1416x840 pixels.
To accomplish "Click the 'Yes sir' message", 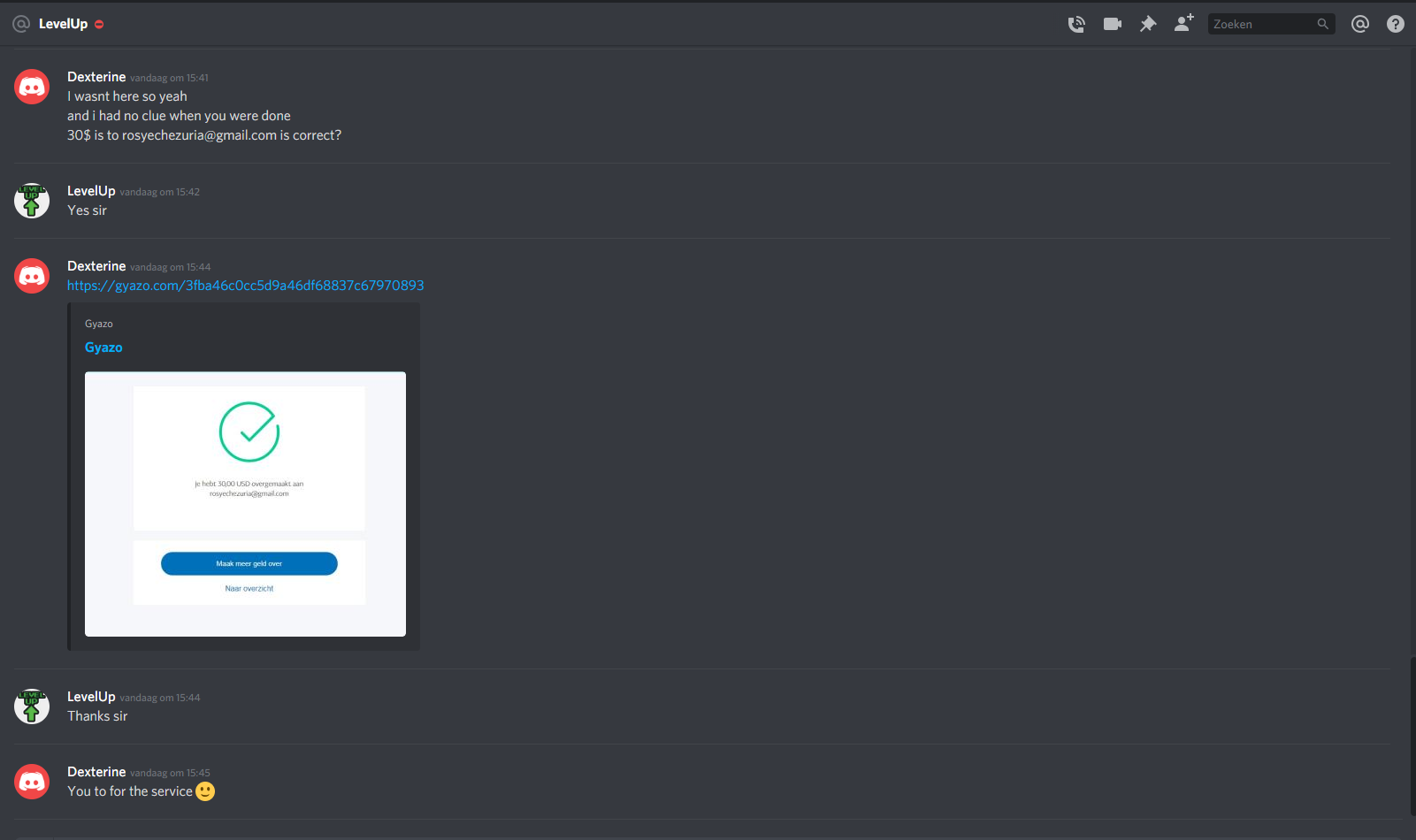I will (x=87, y=210).
